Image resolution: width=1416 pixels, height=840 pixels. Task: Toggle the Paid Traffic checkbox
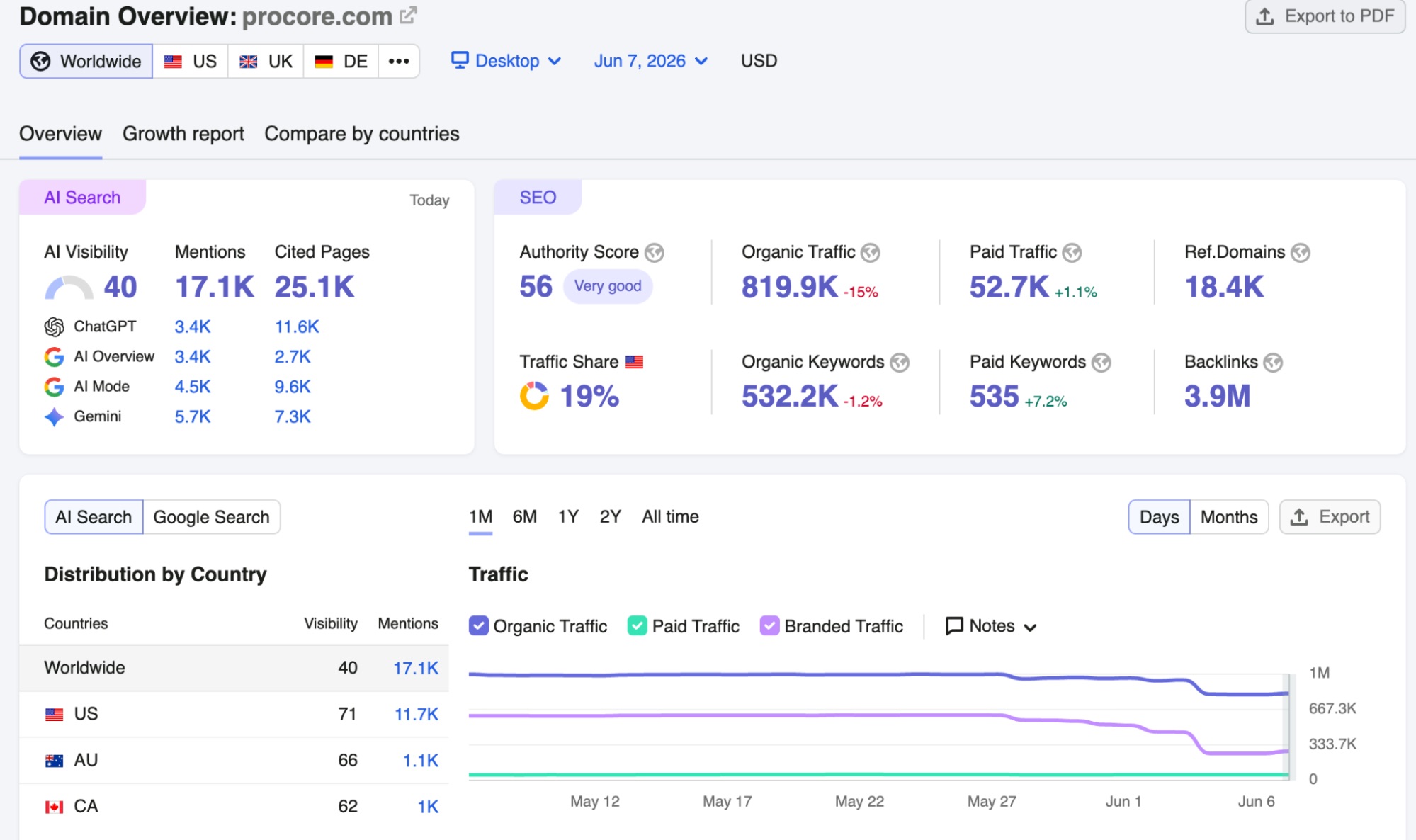(638, 626)
